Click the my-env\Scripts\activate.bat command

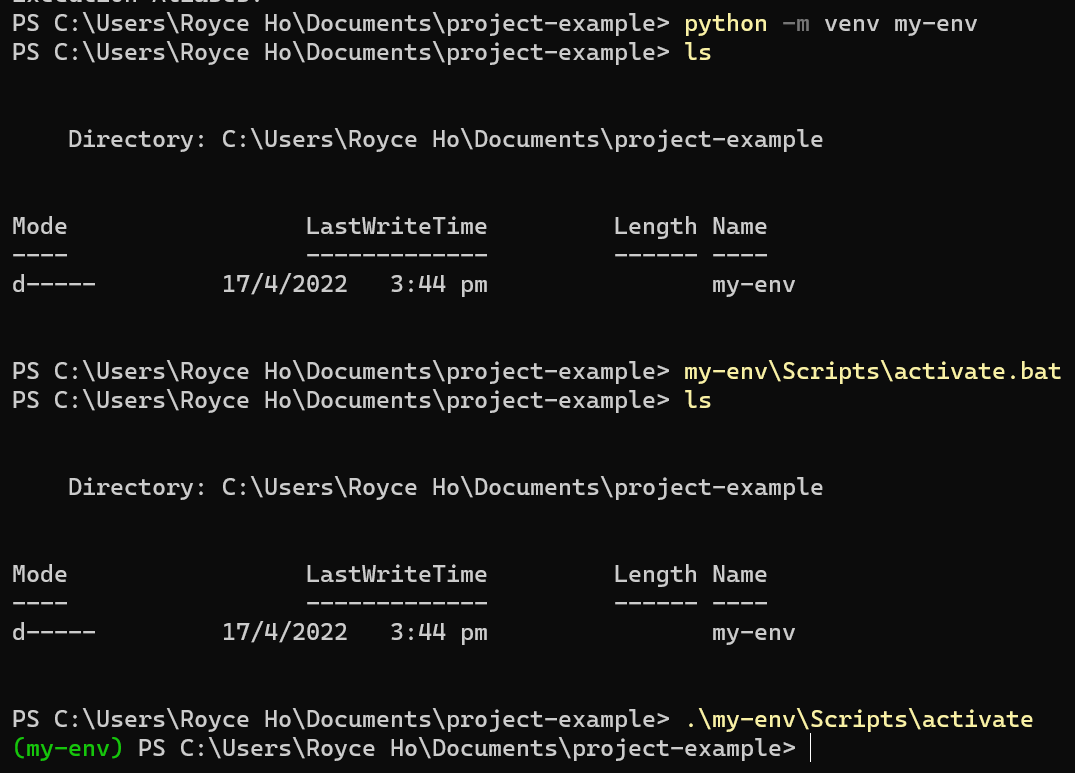872,371
